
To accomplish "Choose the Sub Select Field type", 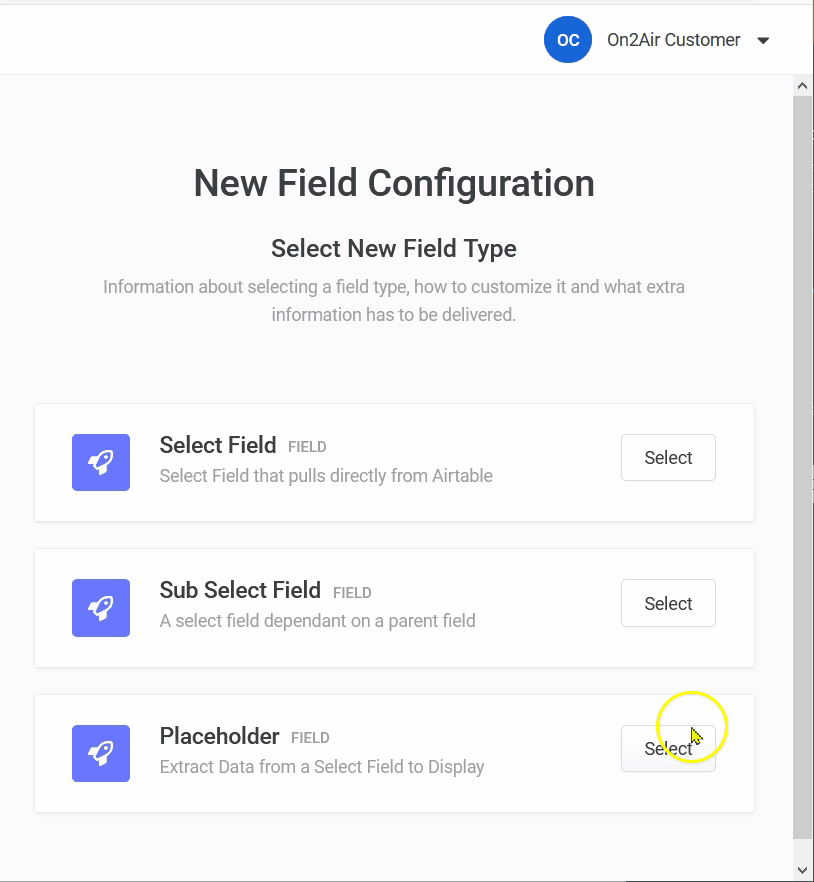I will (x=667, y=603).
